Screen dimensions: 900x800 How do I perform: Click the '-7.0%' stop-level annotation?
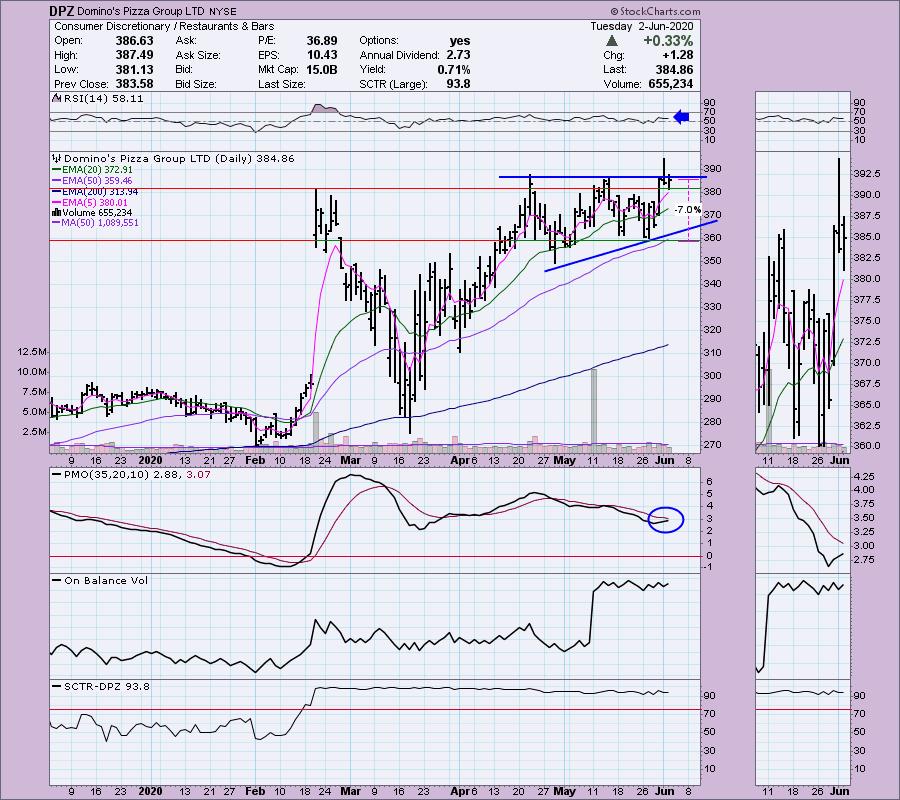[687, 210]
